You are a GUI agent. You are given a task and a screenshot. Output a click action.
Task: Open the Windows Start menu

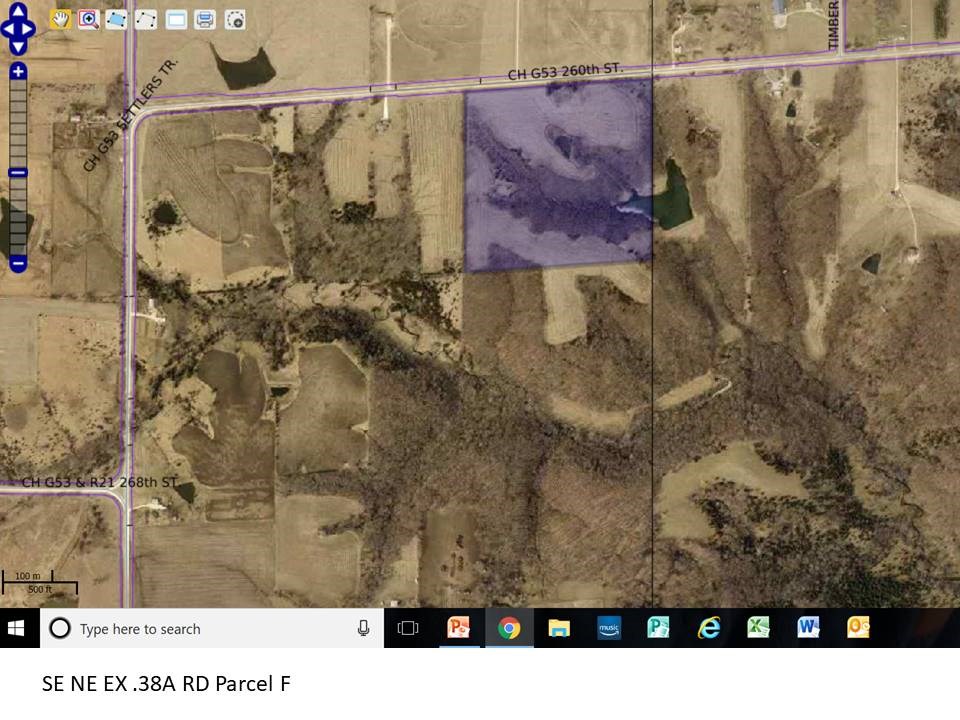17,628
